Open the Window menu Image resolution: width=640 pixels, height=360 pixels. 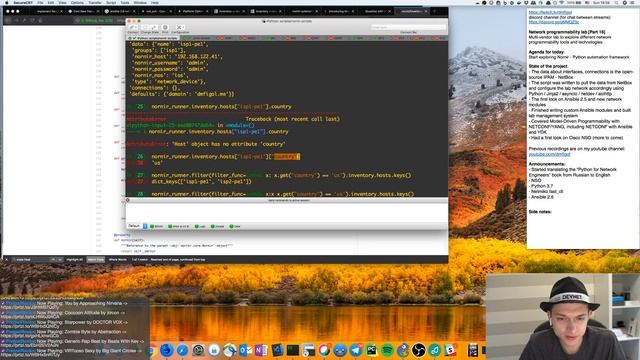140,2
